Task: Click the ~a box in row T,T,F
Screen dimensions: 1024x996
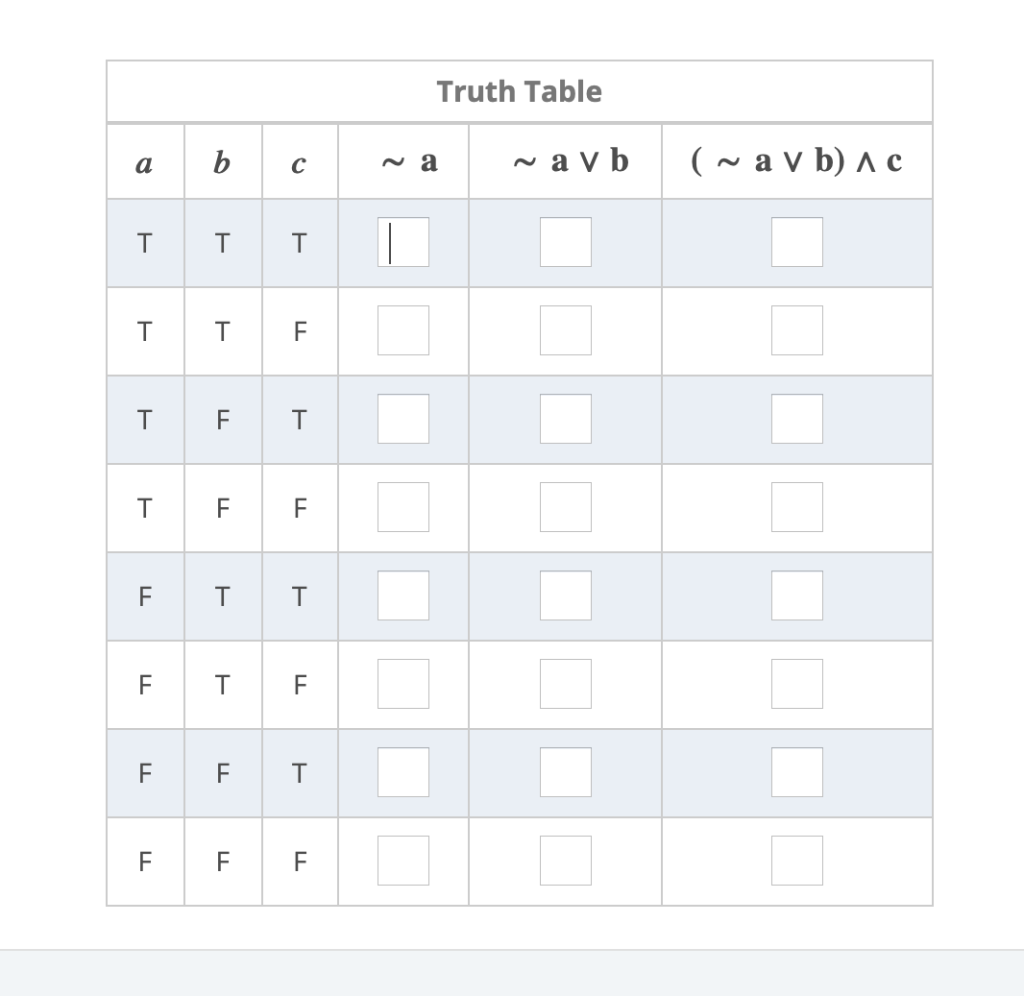Action: [x=403, y=330]
